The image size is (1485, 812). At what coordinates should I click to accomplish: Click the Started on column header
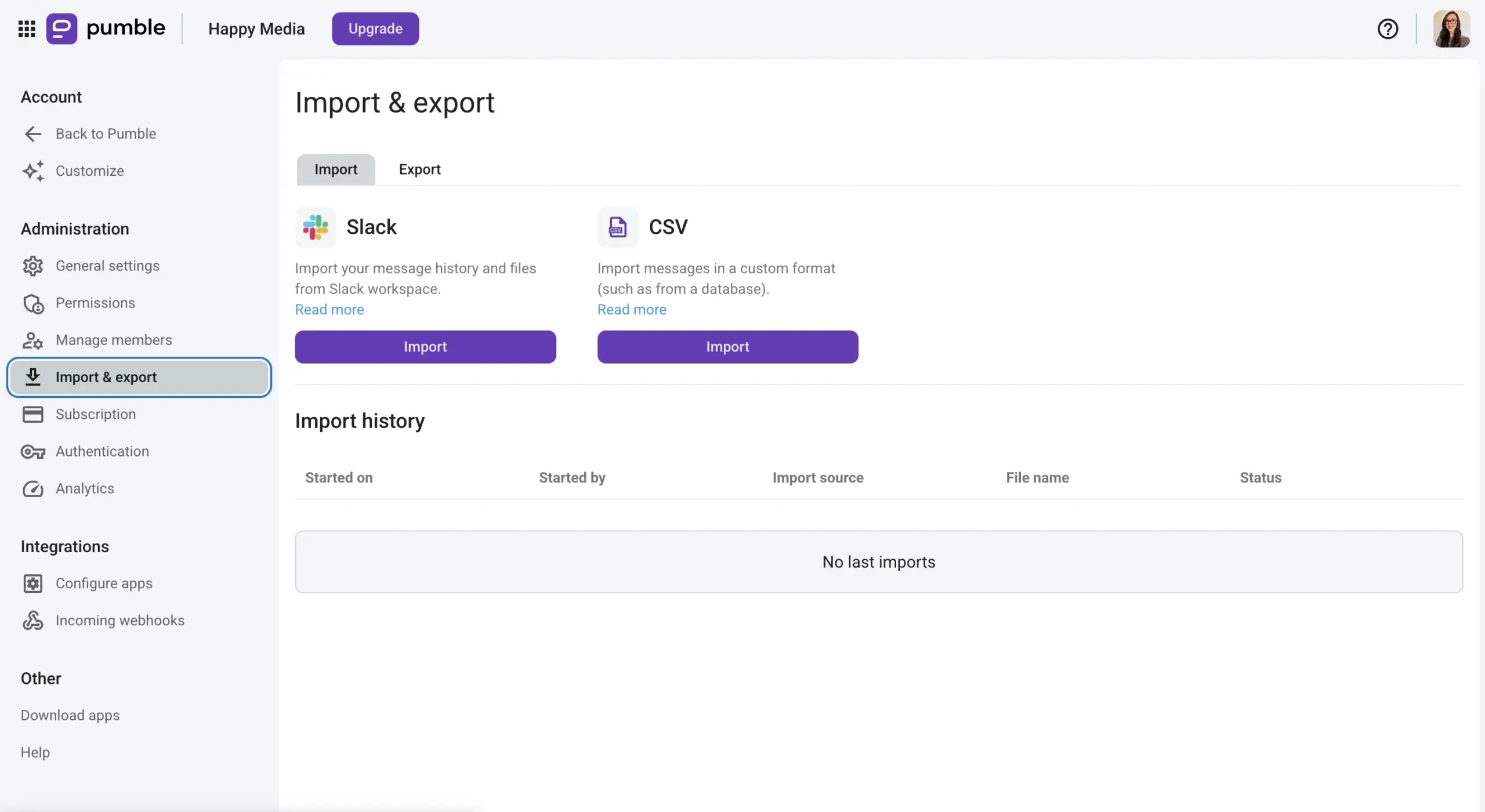pyautogui.click(x=339, y=477)
